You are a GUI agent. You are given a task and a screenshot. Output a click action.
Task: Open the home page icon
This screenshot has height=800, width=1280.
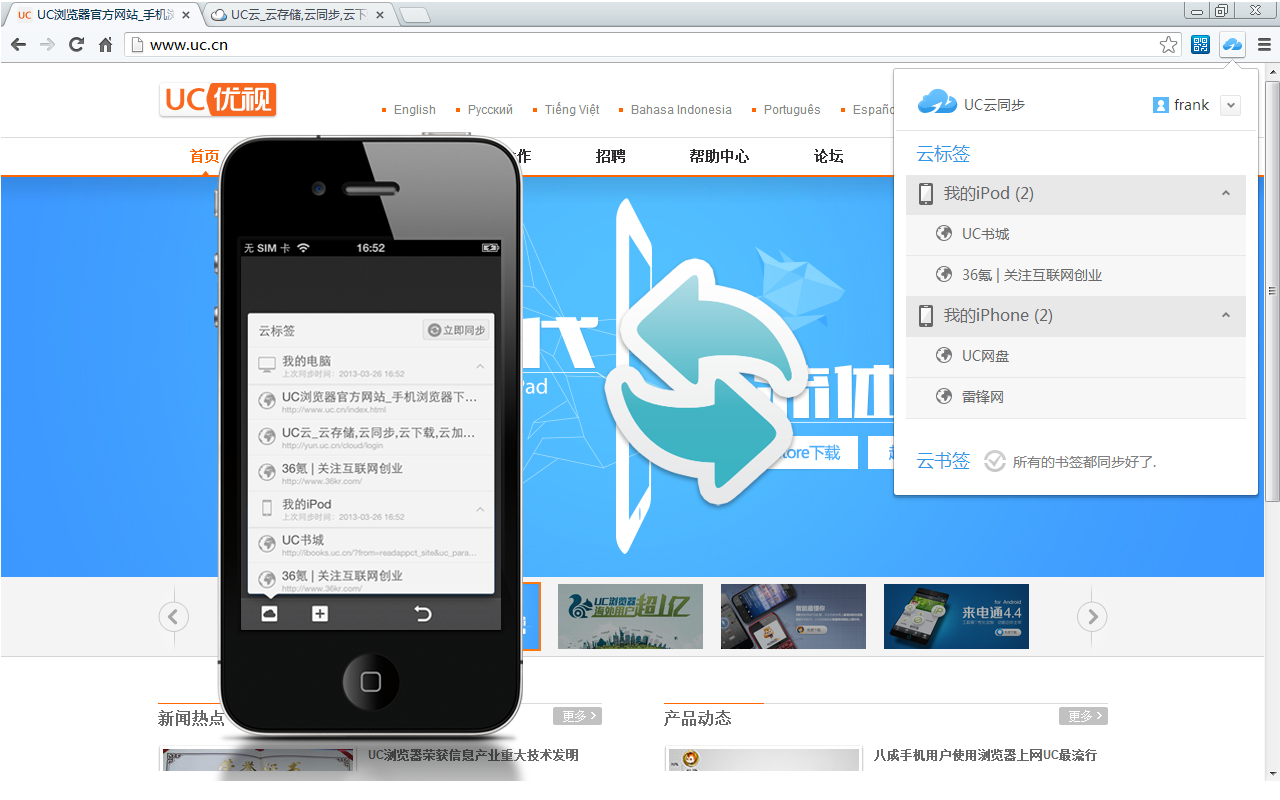click(105, 45)
